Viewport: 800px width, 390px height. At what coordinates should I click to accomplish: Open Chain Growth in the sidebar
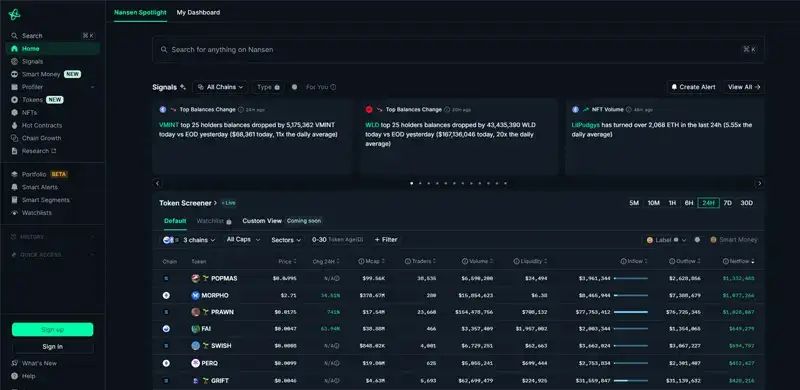pyautogui.click(x=41, y=138)
